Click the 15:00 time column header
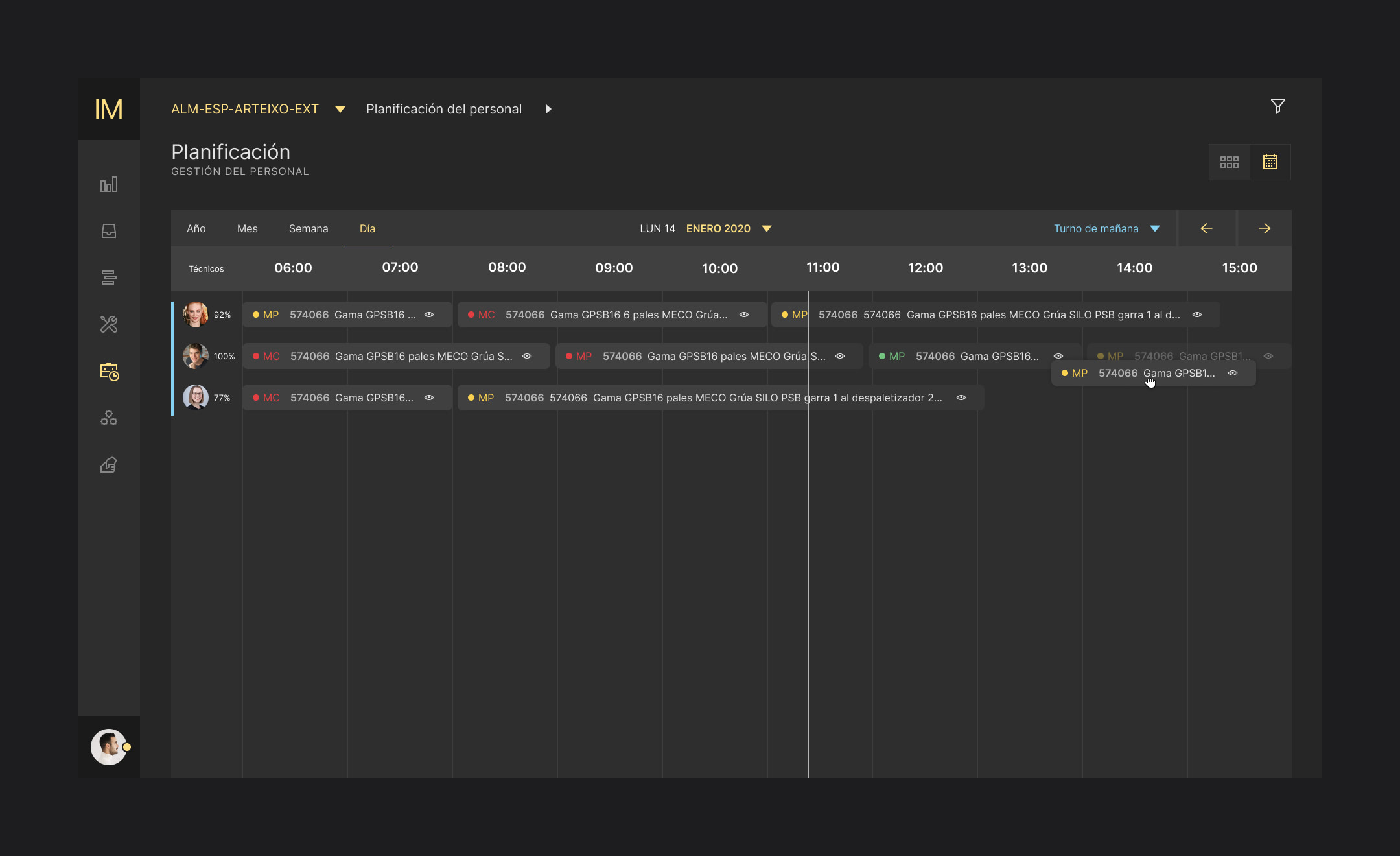The image size is (1400, 856). 1239,268
